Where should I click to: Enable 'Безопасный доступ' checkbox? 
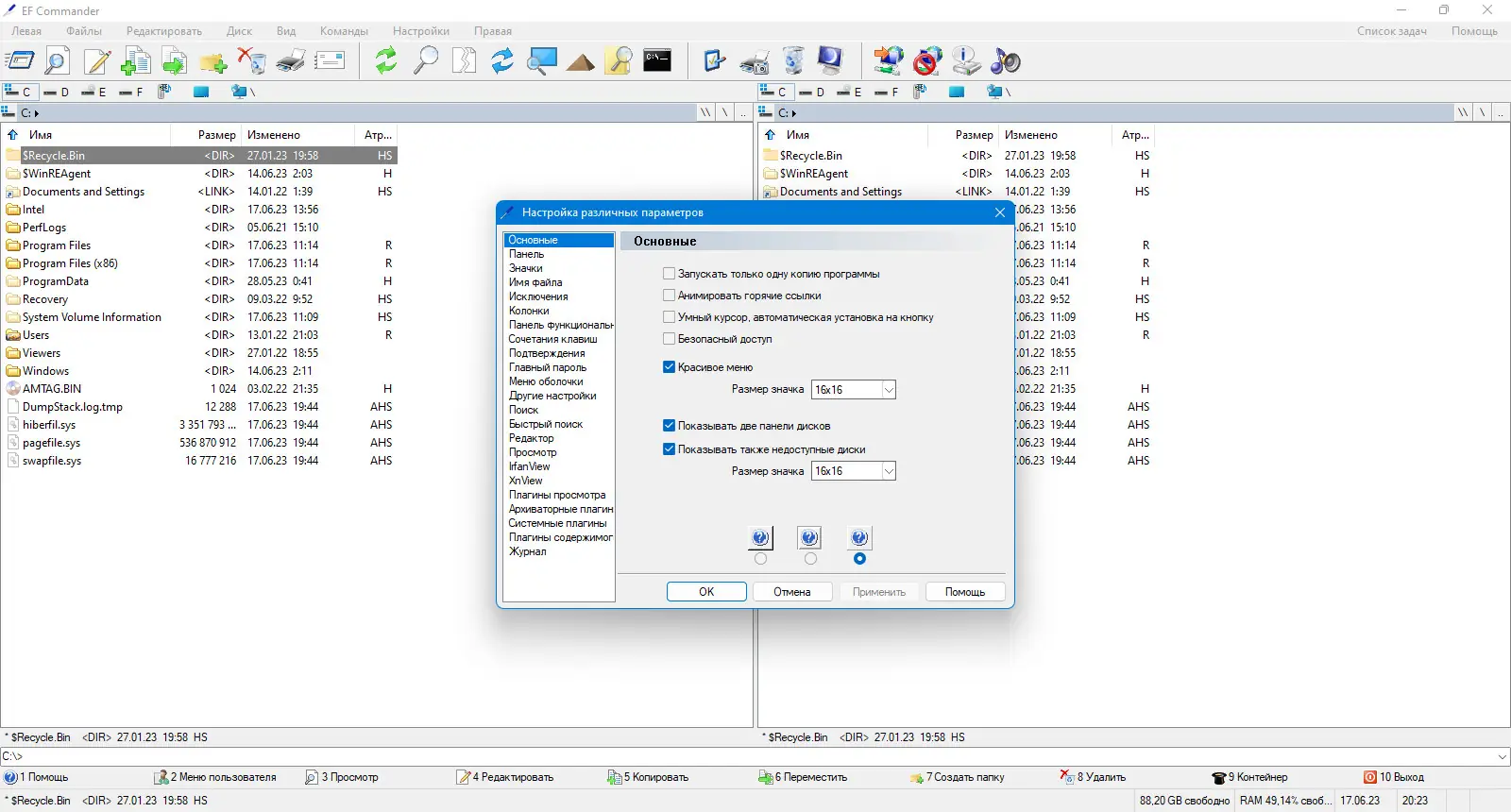[x=670, y=339]
